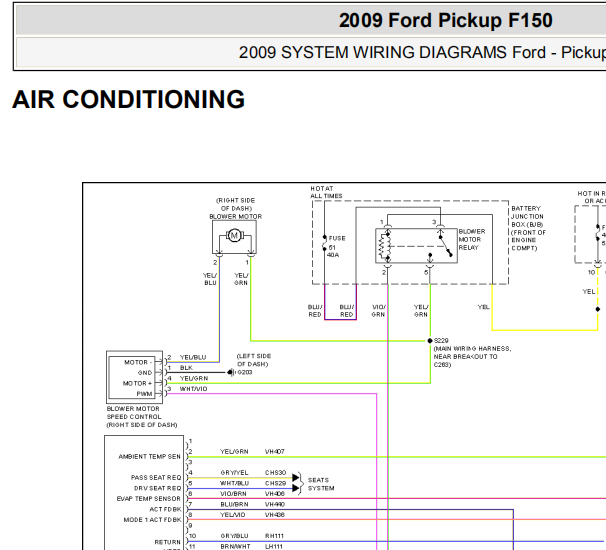Click the 'BLU/BRN' wire label
This screenshot has width=606, height=550.
234,504
